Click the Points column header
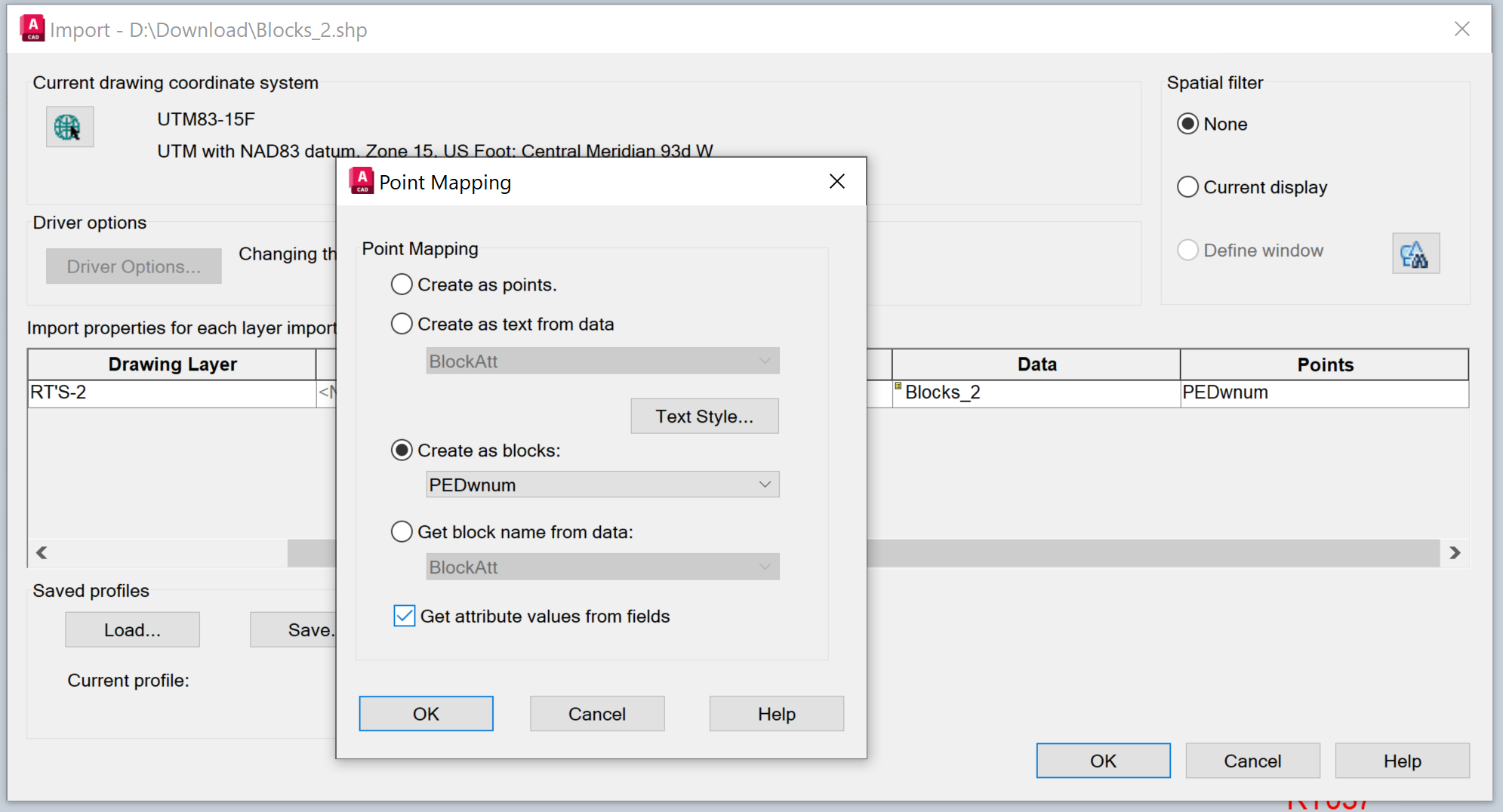 pos(1325,364)
